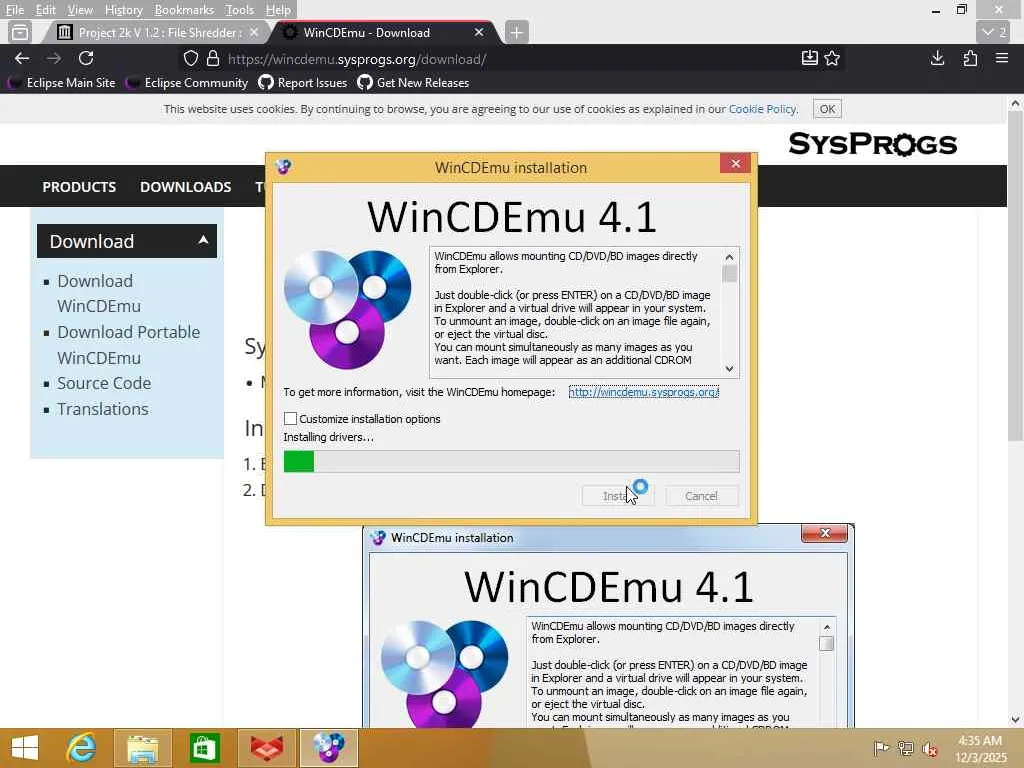This screenshot has height=768, width=1024.
Task: Open the Help menu
Action: [x=278, y=10]
